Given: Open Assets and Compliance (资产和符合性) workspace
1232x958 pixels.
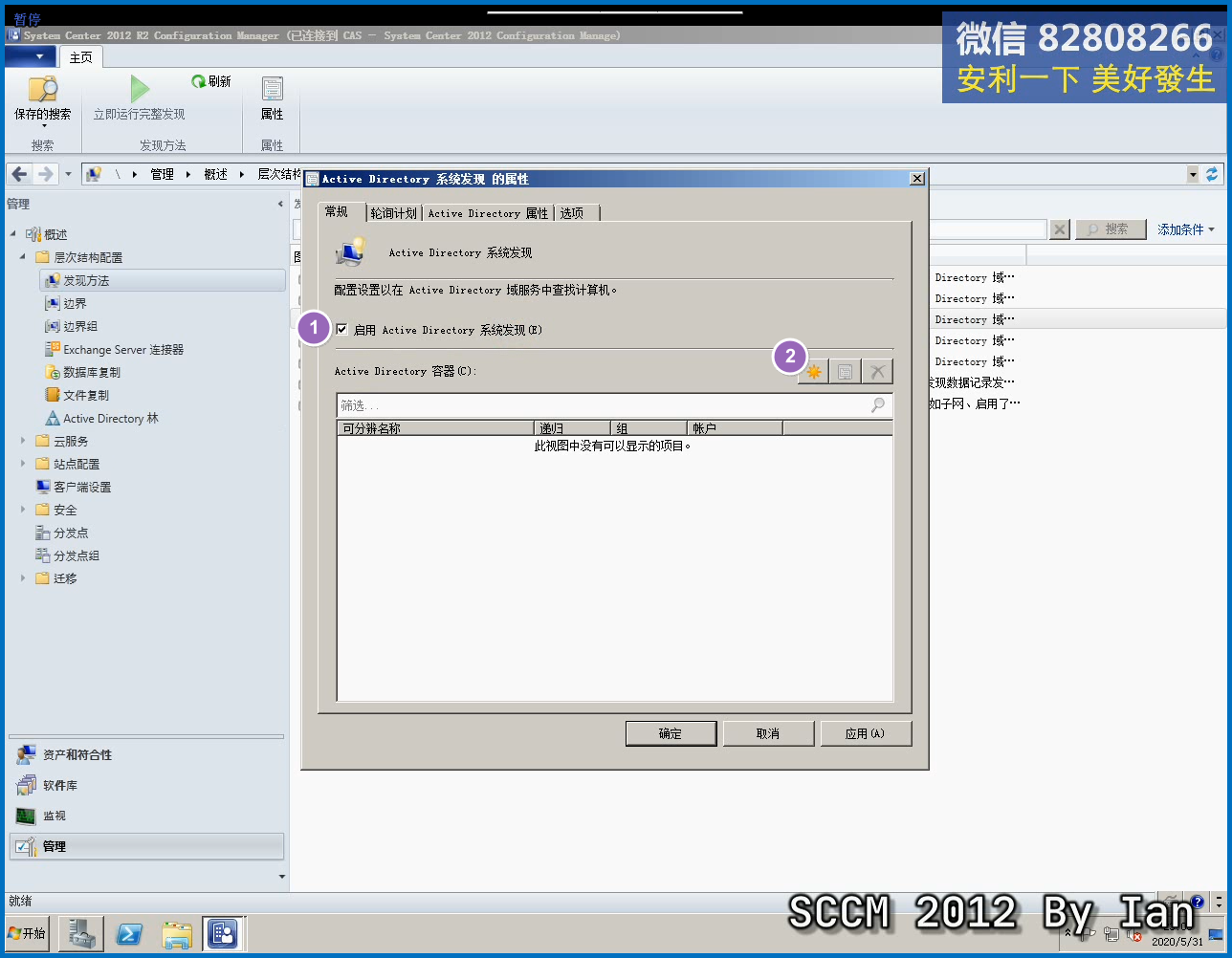Looking at the screenshot, I should click(147, 755).
